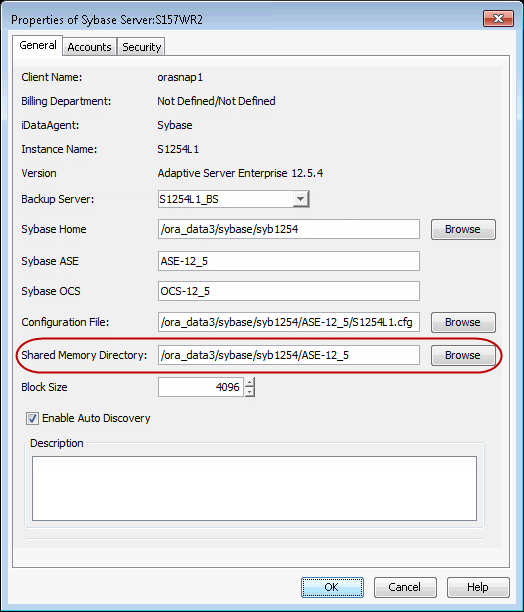Click the Sybase OCS text field

tap(289, 291)
